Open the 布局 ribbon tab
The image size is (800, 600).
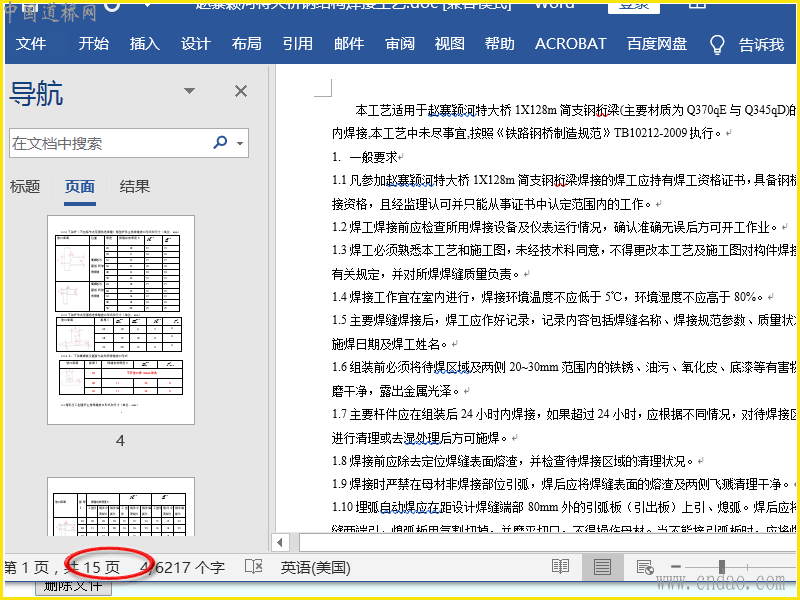tap(246, 44)
